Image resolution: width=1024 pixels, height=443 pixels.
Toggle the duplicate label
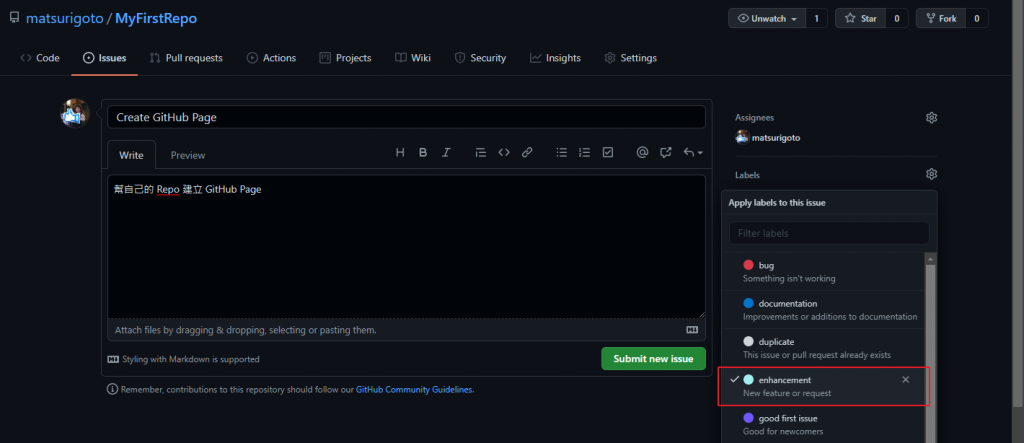[x=823, y=348]
